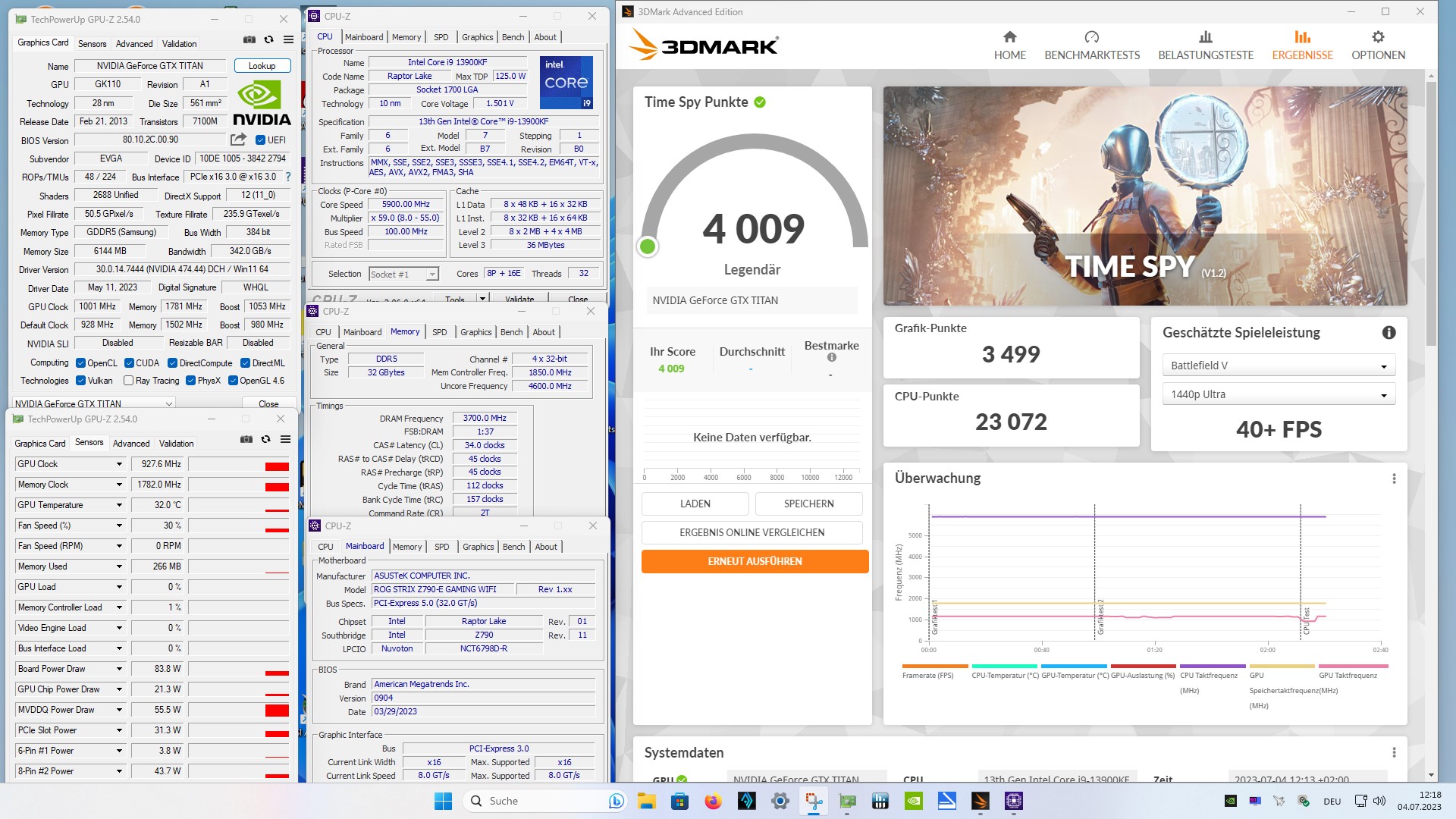Open Battlefield V game dropdown

coord(1279,366)
